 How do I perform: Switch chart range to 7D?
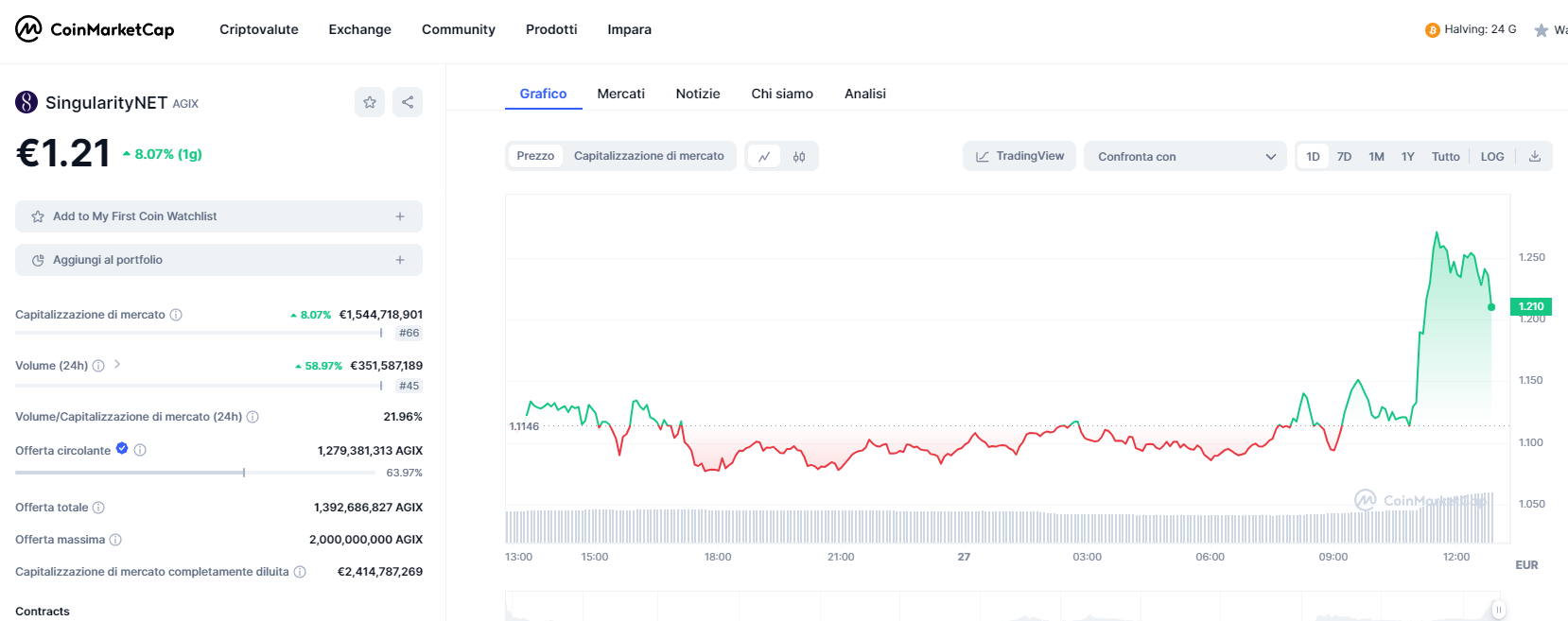pyautogui.click(x=1344, y=157)
